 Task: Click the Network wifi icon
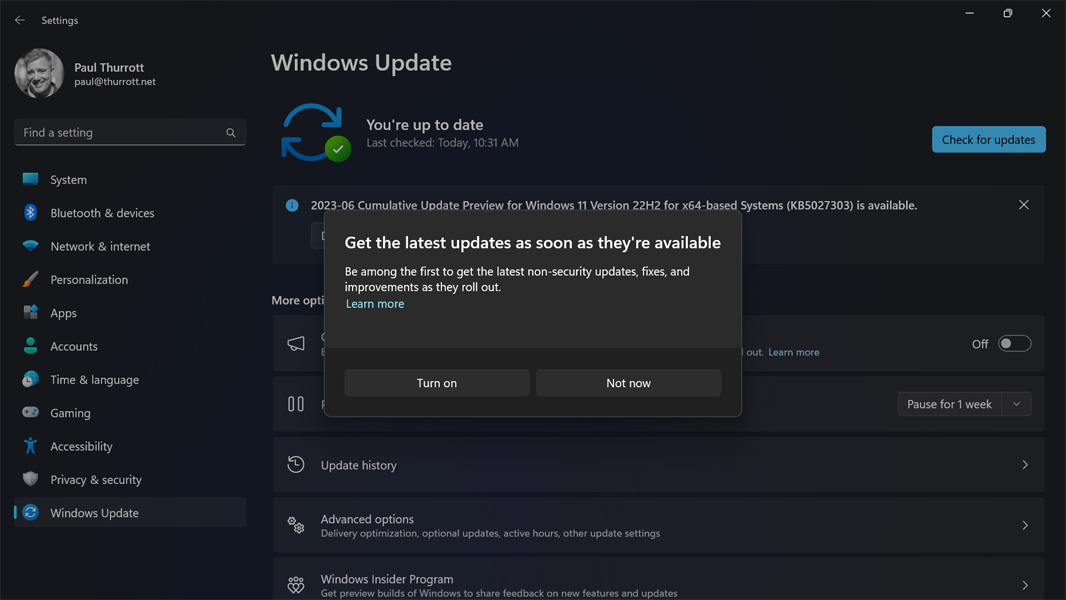[31, 246]
